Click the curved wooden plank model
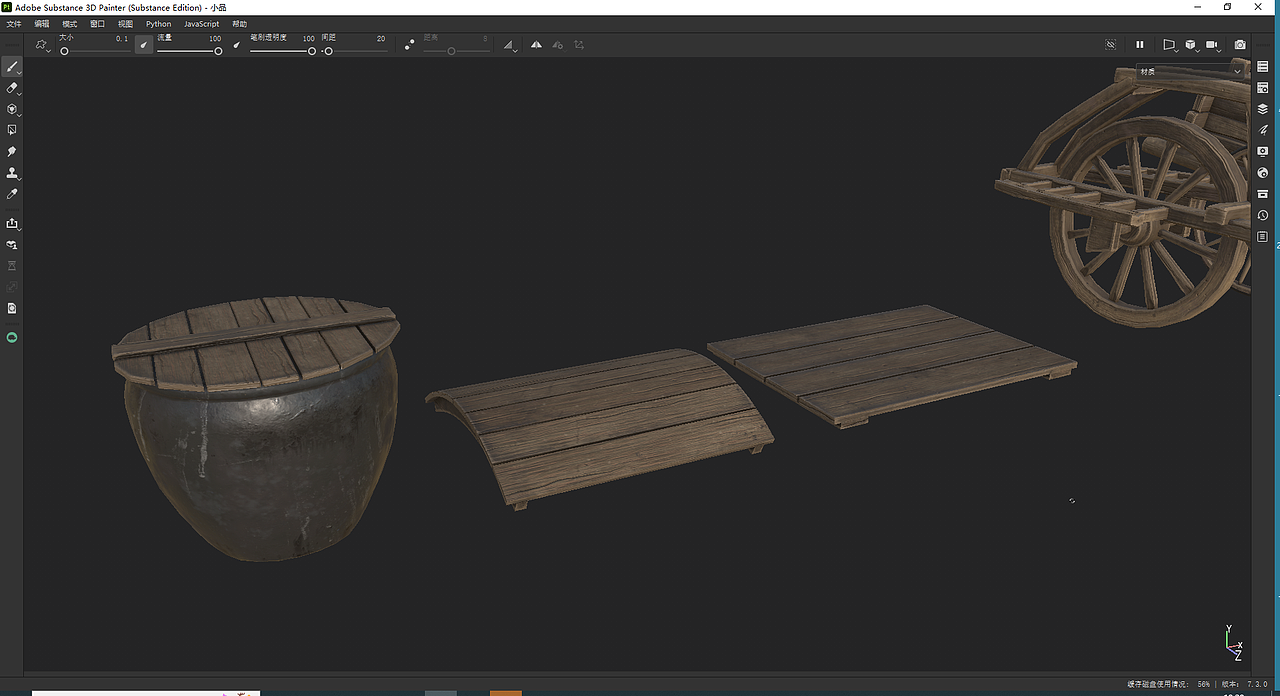 click(x=600, y=428)
